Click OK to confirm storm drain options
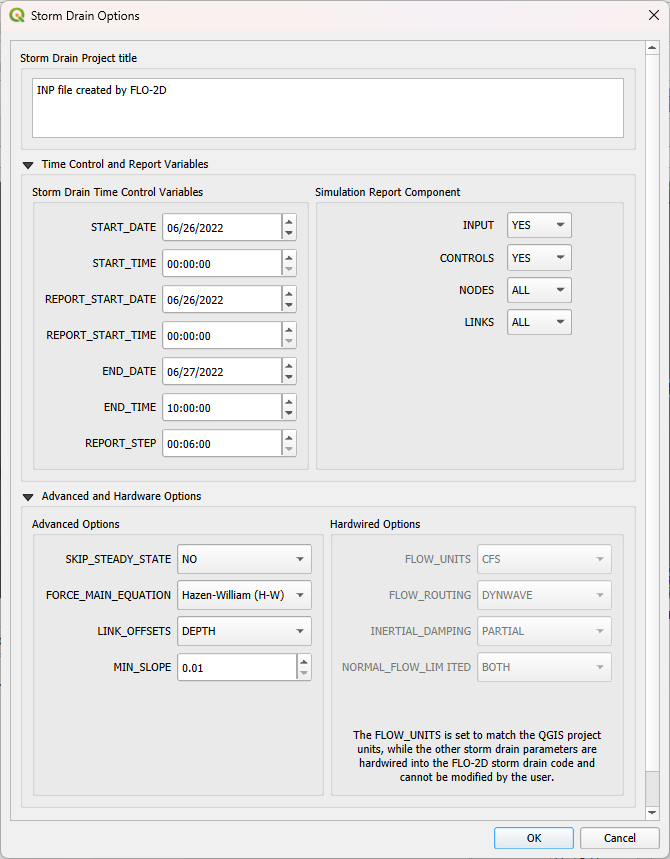Screen dimensions: 670x859 (x=534, y=838)
